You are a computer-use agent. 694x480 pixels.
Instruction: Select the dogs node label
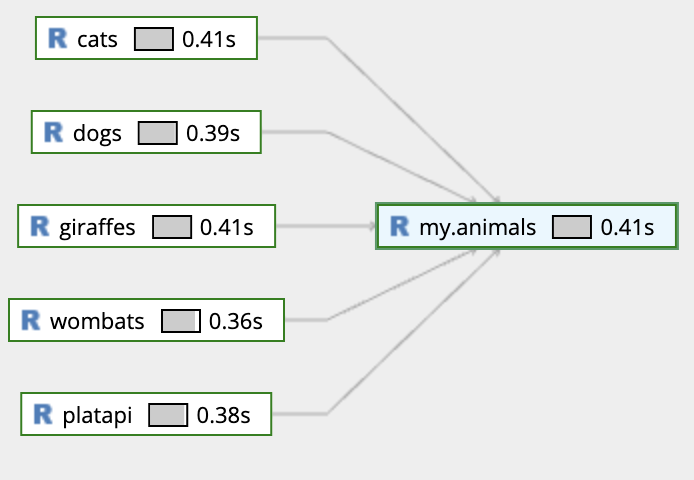(97, 134)
